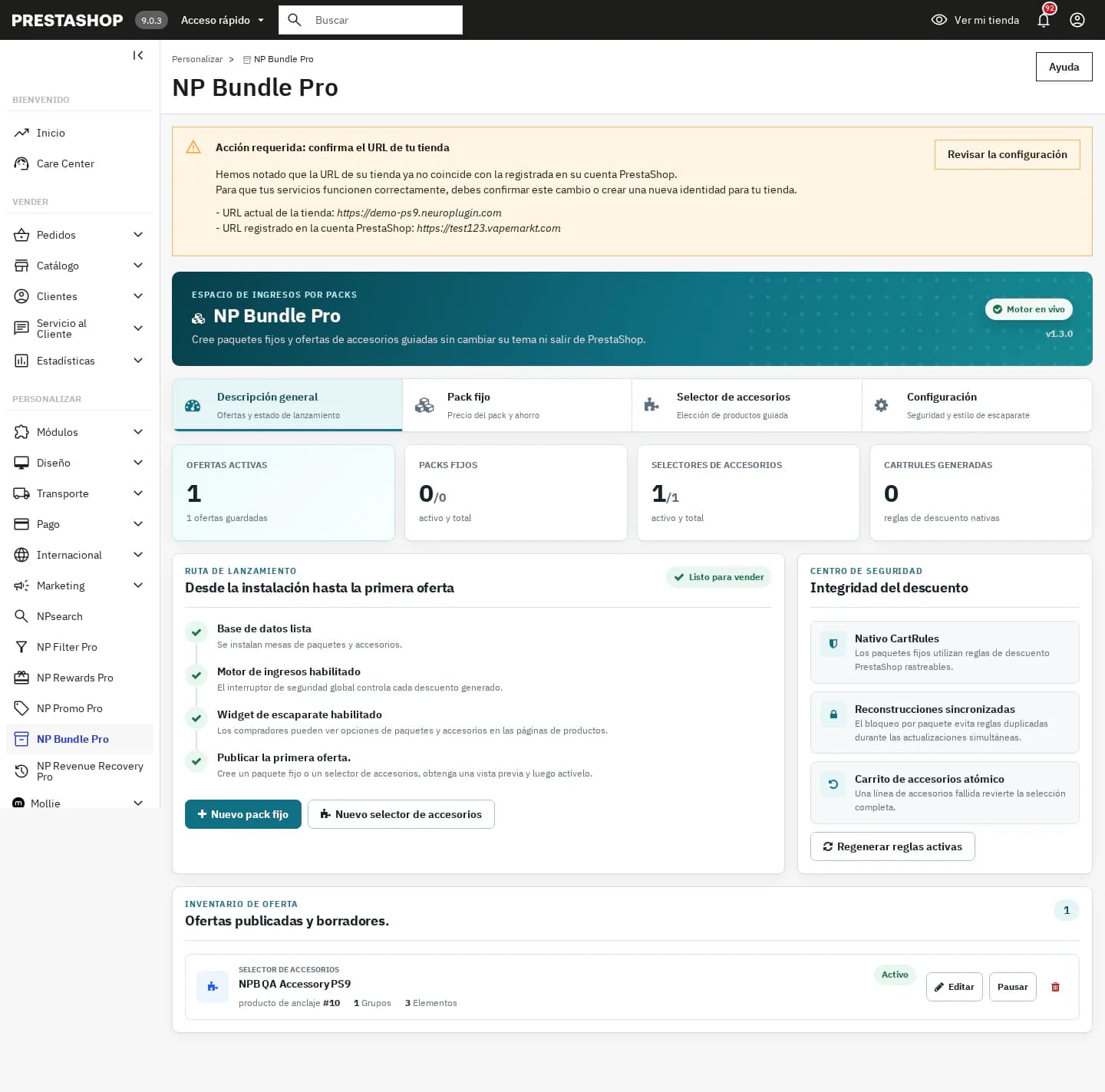Click the Clientes person icon
Viewport: 1105px width, 1092px height.
point(21,296)
